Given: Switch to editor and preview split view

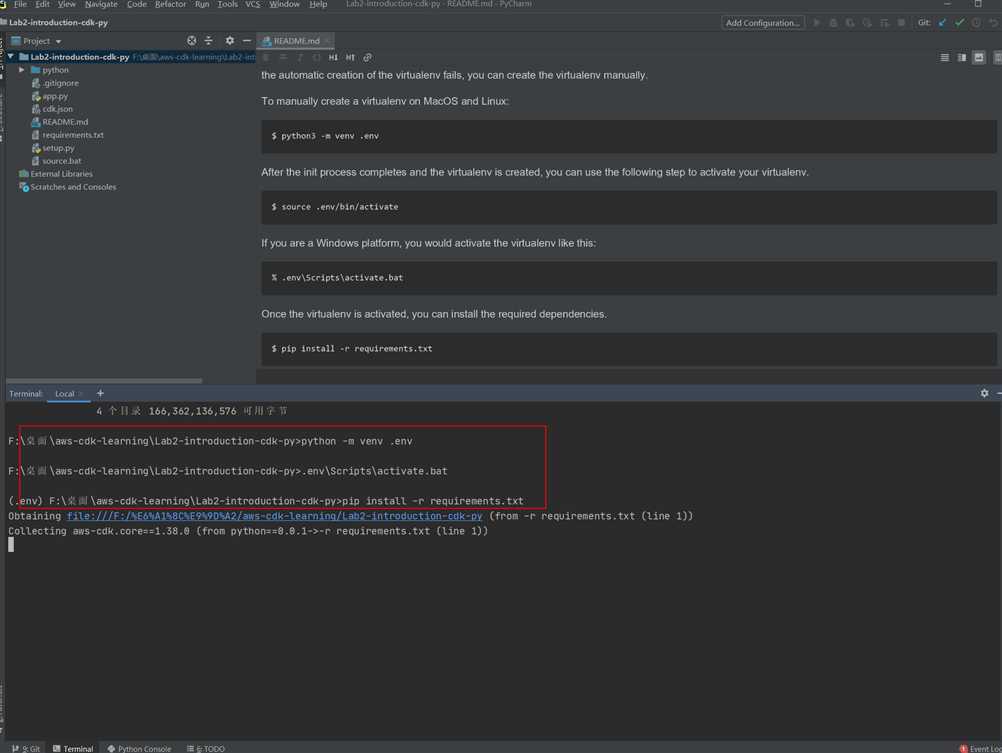Looking at the screenshot, I should [x=962, y=58].
